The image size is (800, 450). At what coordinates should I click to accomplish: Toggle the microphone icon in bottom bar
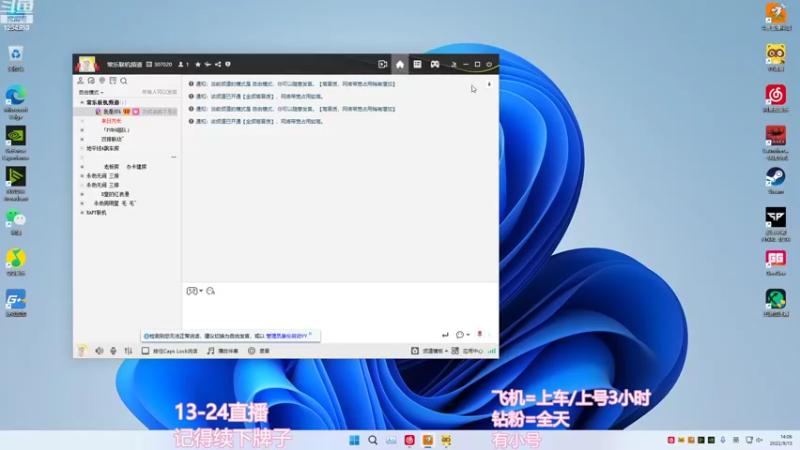113,351
